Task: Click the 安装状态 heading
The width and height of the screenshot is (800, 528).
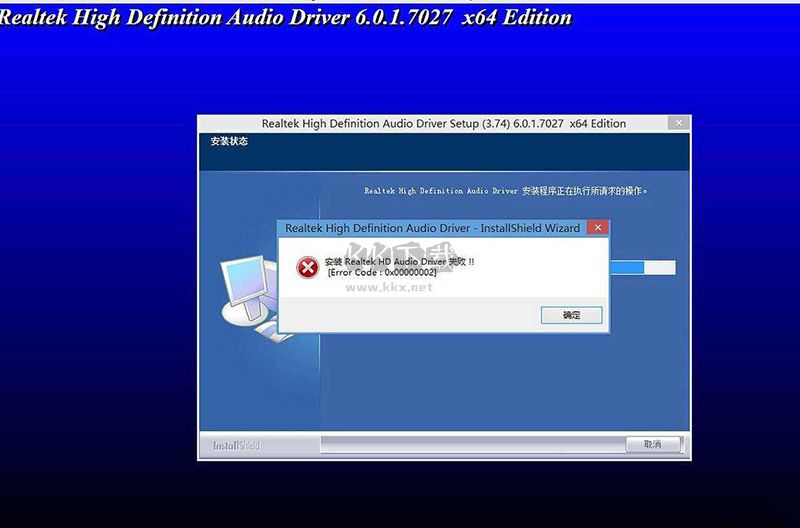Action: [229, 141]
